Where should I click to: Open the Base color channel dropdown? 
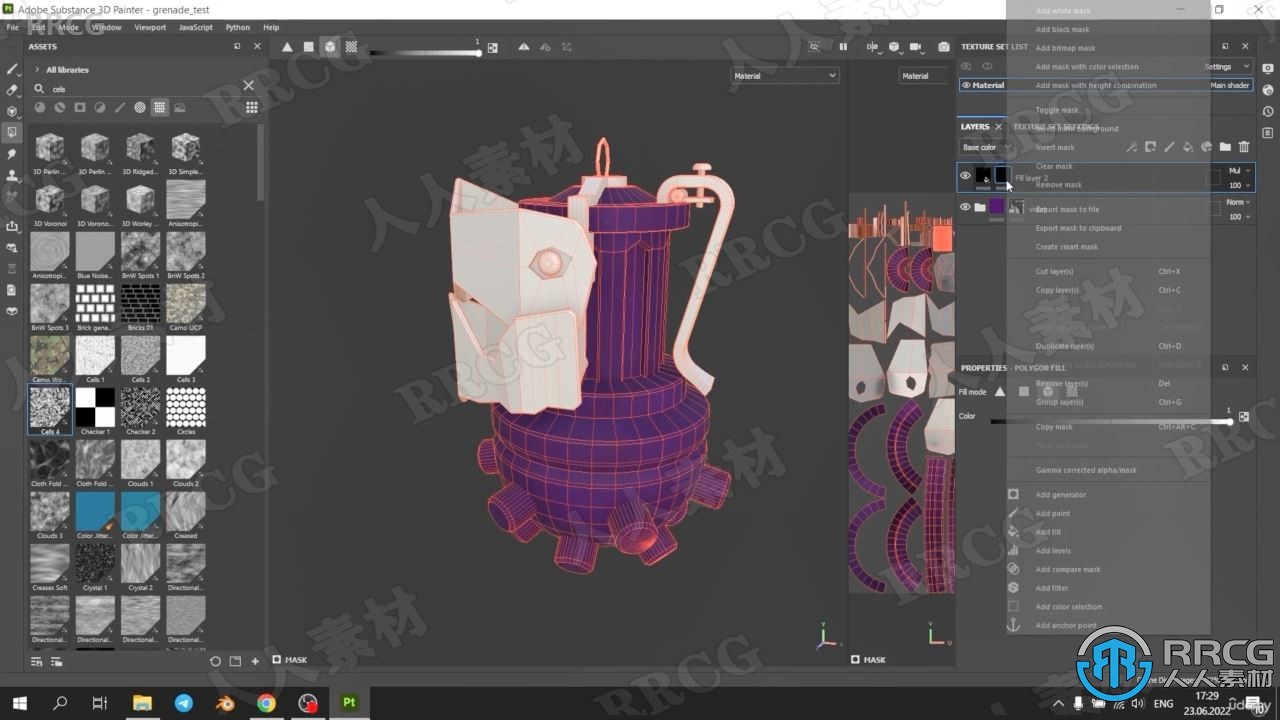click(987, 148)
